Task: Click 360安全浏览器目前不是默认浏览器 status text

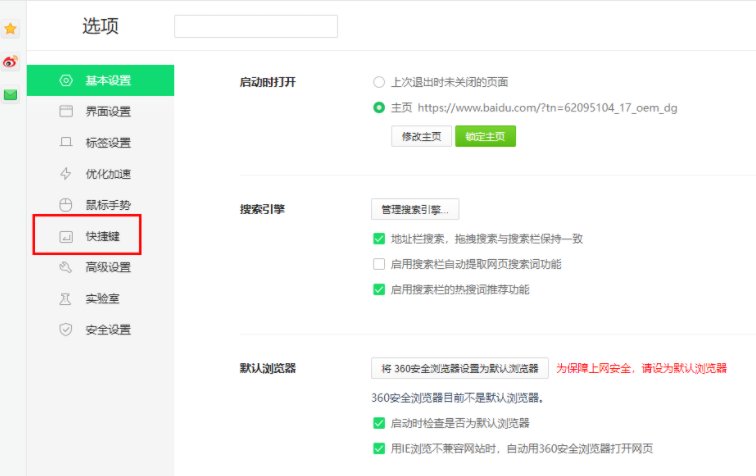Action: 458,398
